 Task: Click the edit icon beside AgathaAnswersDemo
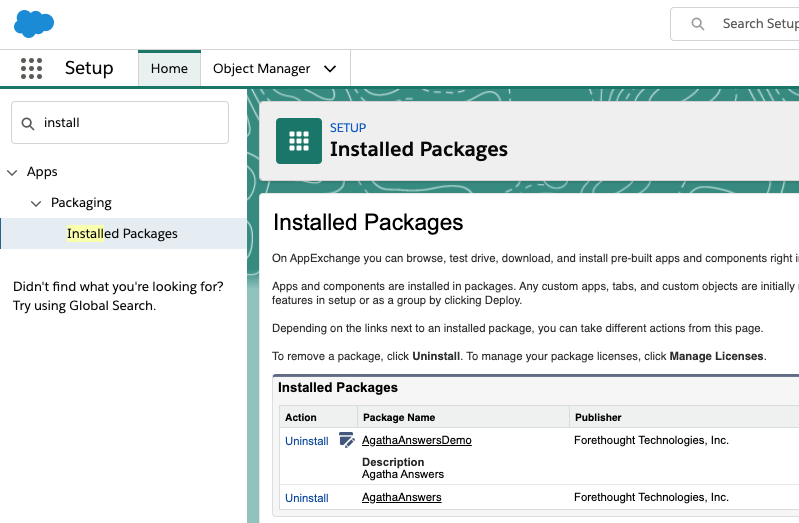pyautogui.click(x=347, y=440)
